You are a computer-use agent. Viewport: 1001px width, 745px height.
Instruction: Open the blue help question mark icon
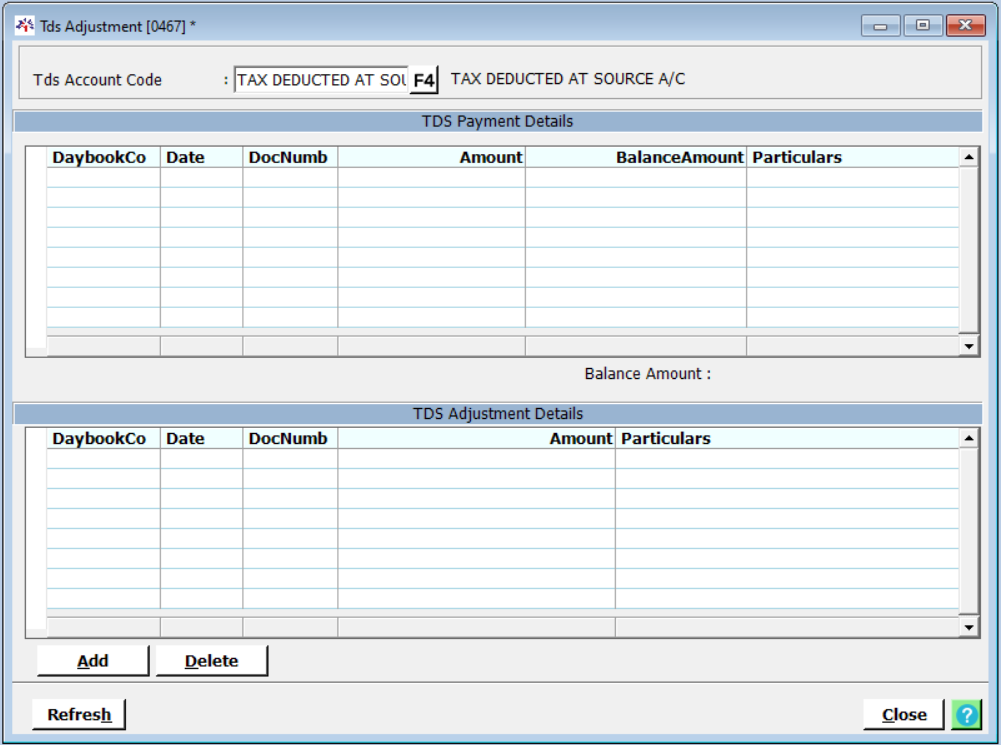tap(966, 715)
